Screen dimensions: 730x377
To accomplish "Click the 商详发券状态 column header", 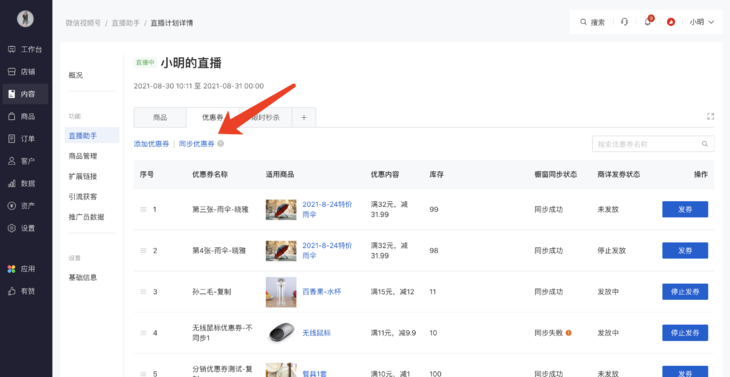I will point(619,175).
